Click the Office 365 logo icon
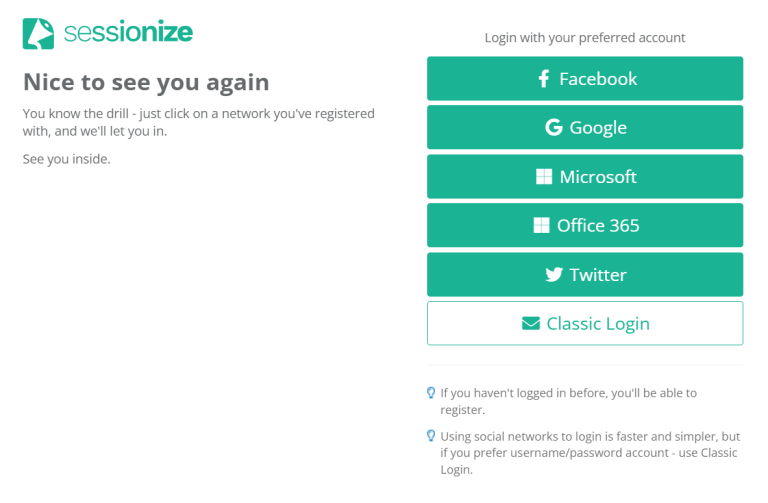This screenshot has height=503, width=768. tap(541, 226)
